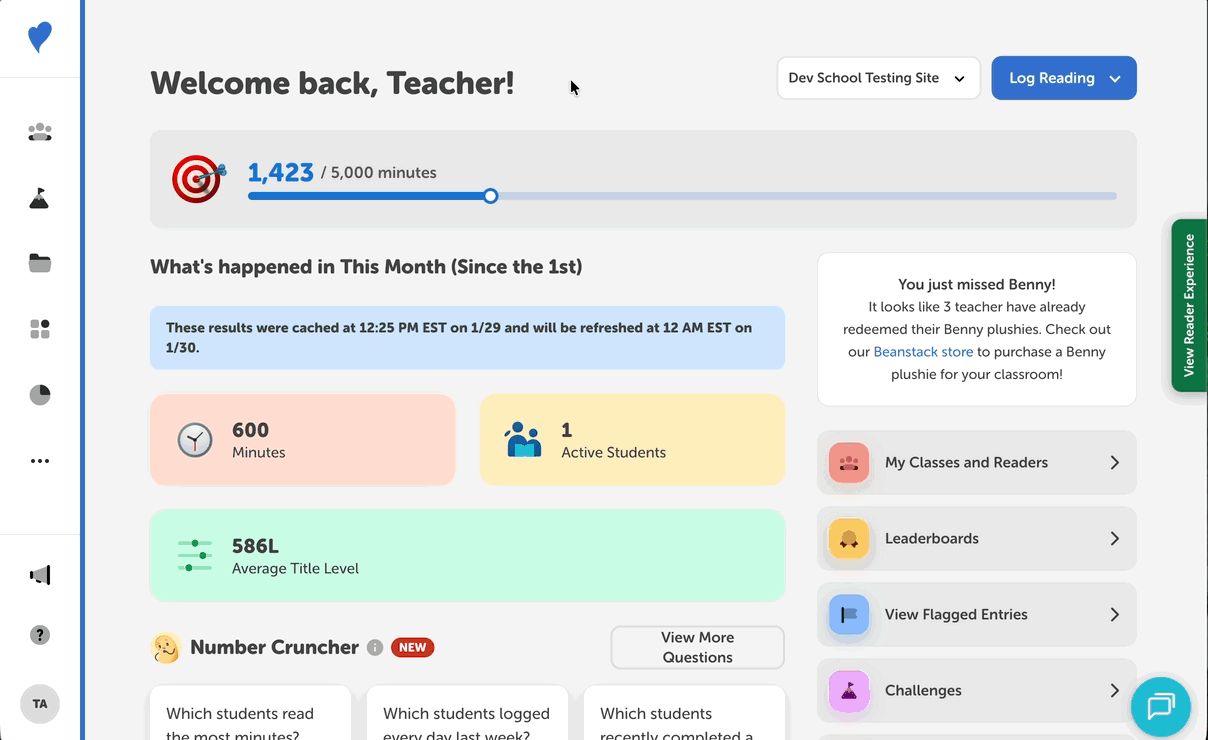
Task: Open the live chat bubble button
Action: [x=1160, y=707]
